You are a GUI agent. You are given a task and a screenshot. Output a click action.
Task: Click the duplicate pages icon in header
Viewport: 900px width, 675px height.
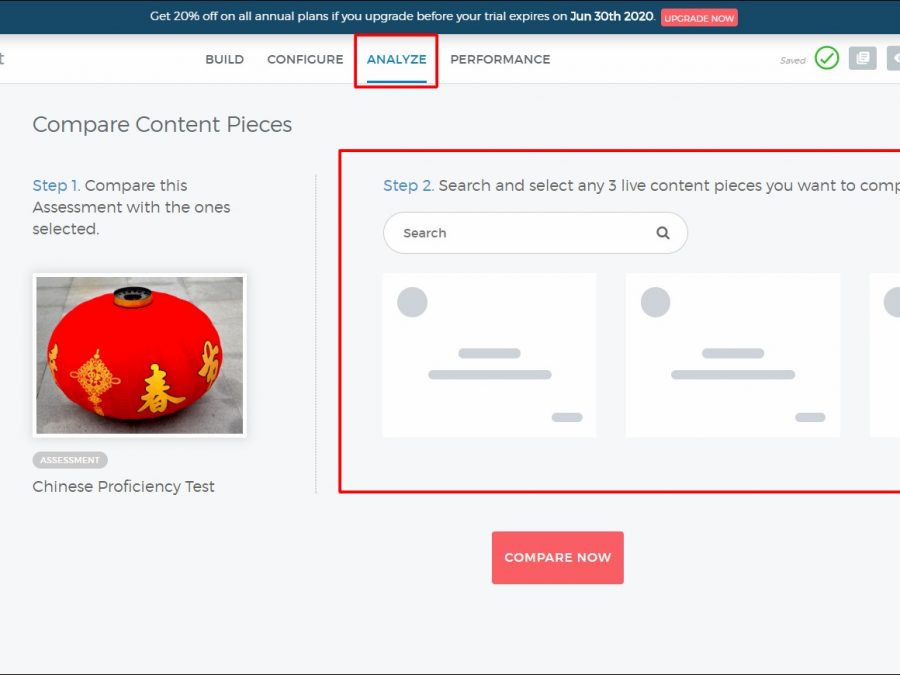coord(862,59)
